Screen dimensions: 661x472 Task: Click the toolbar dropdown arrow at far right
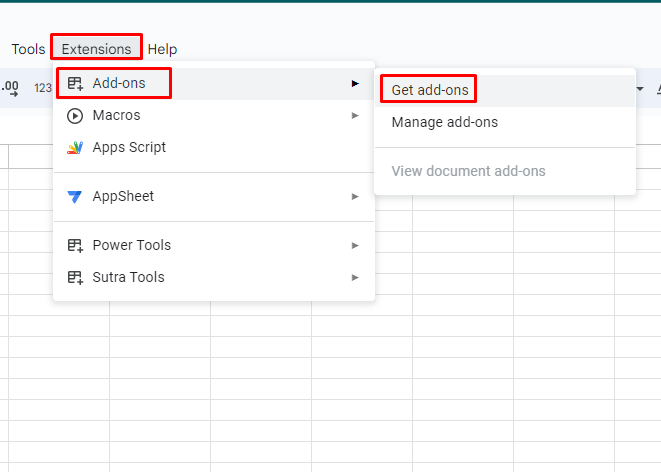point(640,88)
